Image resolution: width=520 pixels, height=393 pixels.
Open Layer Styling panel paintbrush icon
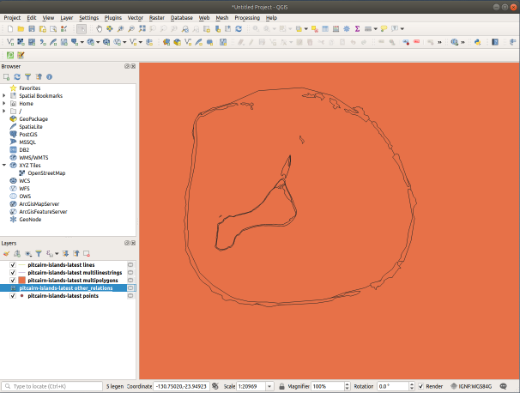coord(6,254)
